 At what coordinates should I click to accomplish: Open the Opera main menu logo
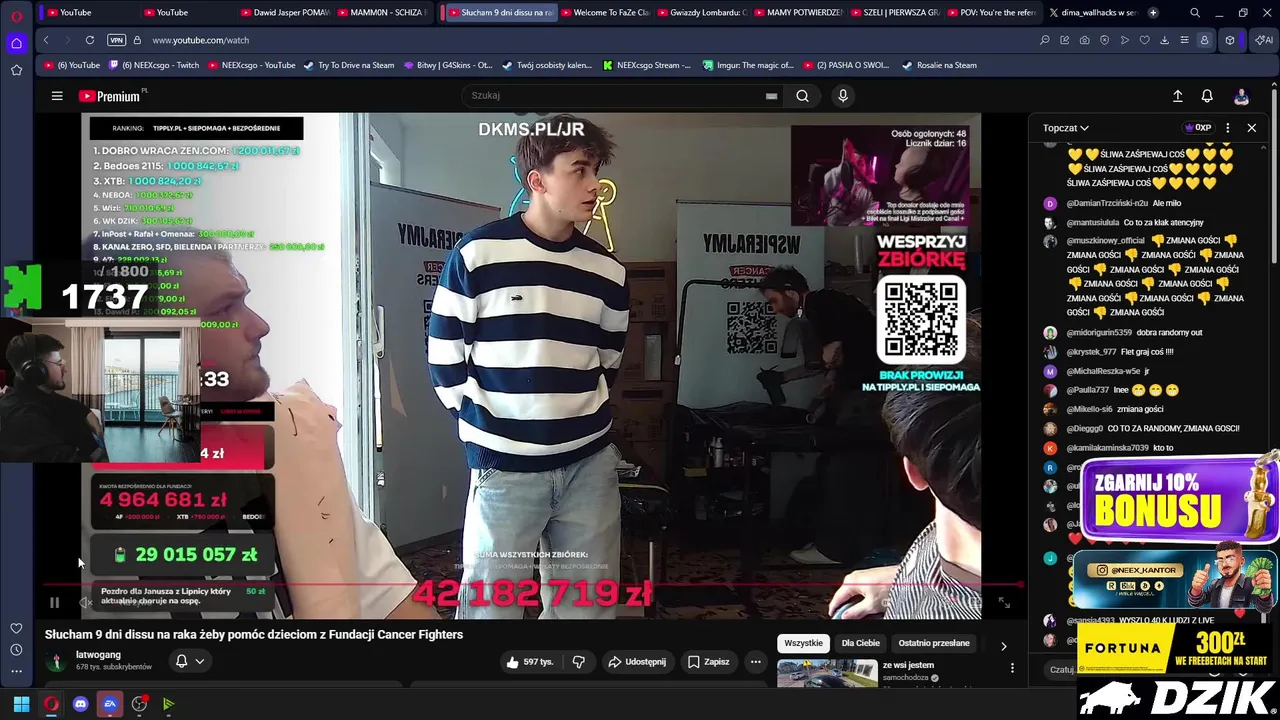pyautogui.click(x=16, y=16)
